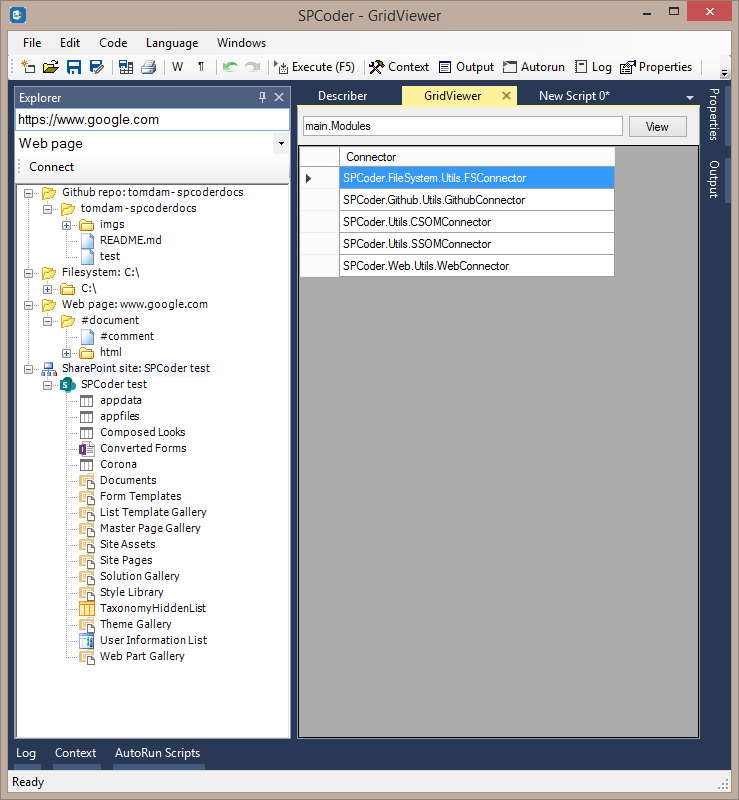Viewport: 739px width, 800px height.
Task: Collapse the SharePoint site: SPCoder test node
Action: 29,369
